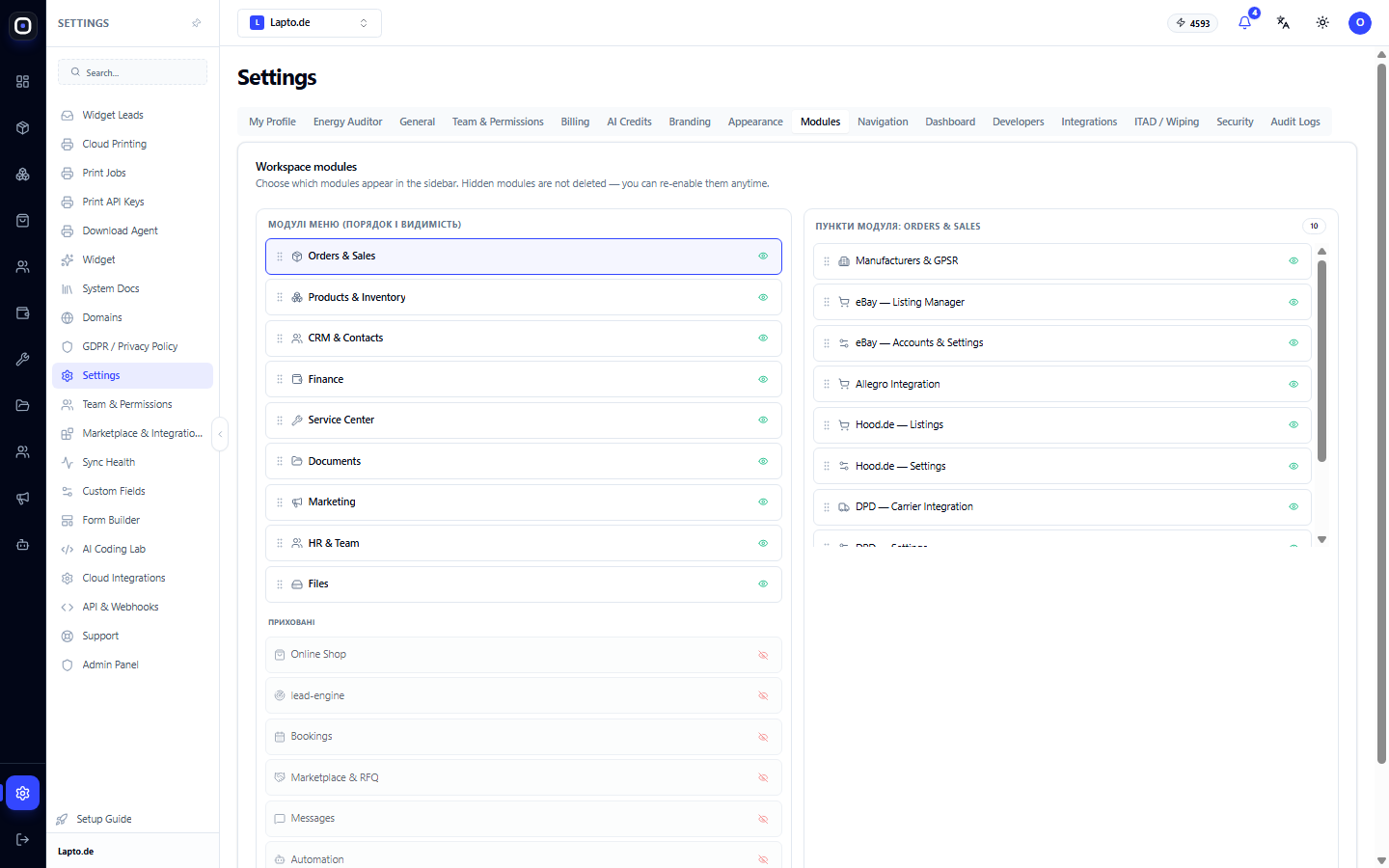Click drag handle of DPD — Carrier Integration
This screenshot has width=1389, height=868.
(827, 507)
